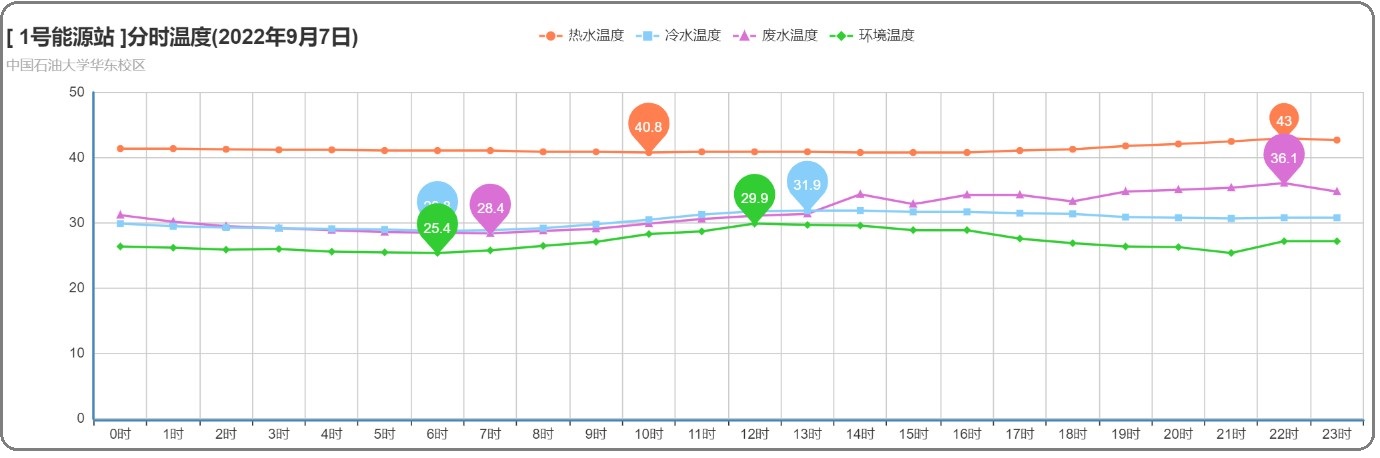Screen dimensions: 1380x458
Task: Click the blue 31.9 marker pin
Action: coord(807,184)
